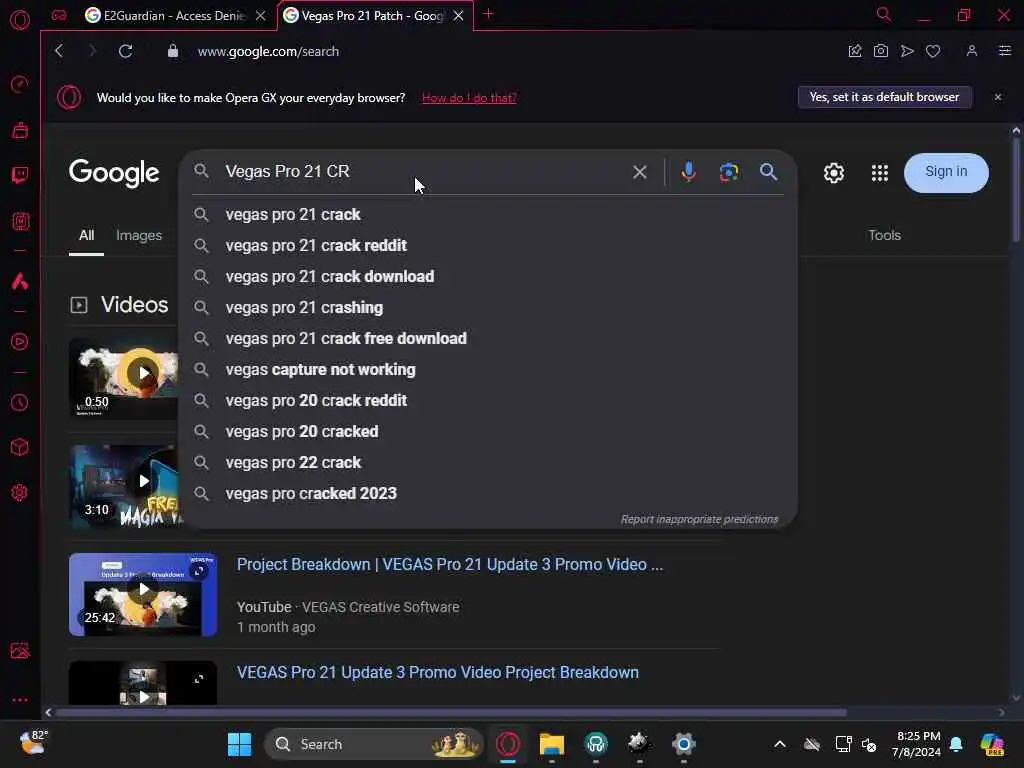Click the horizontal page scrollbar

pos(451,712)
